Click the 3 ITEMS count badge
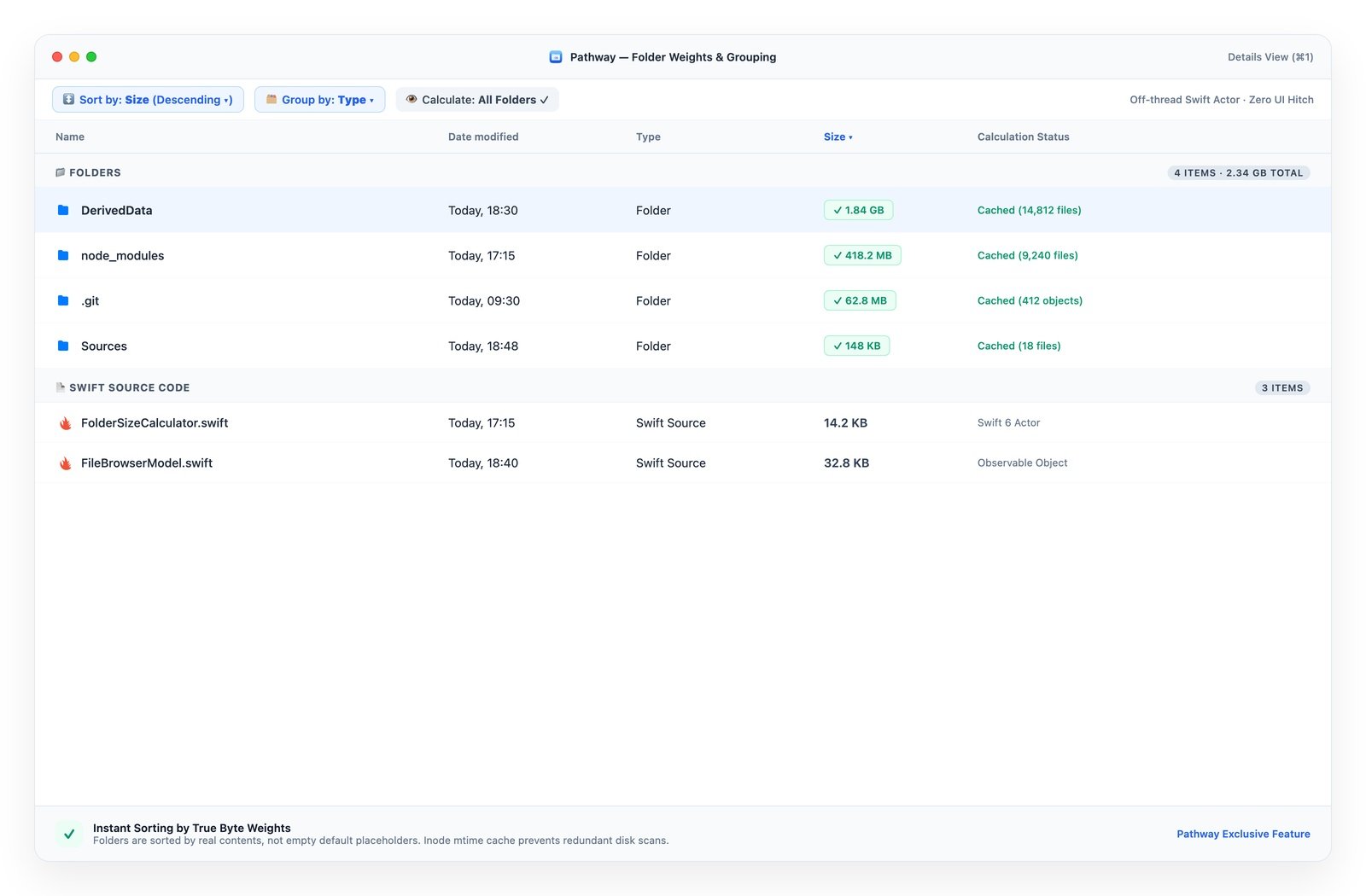 pyautogui.click(x=1282, y=387)
